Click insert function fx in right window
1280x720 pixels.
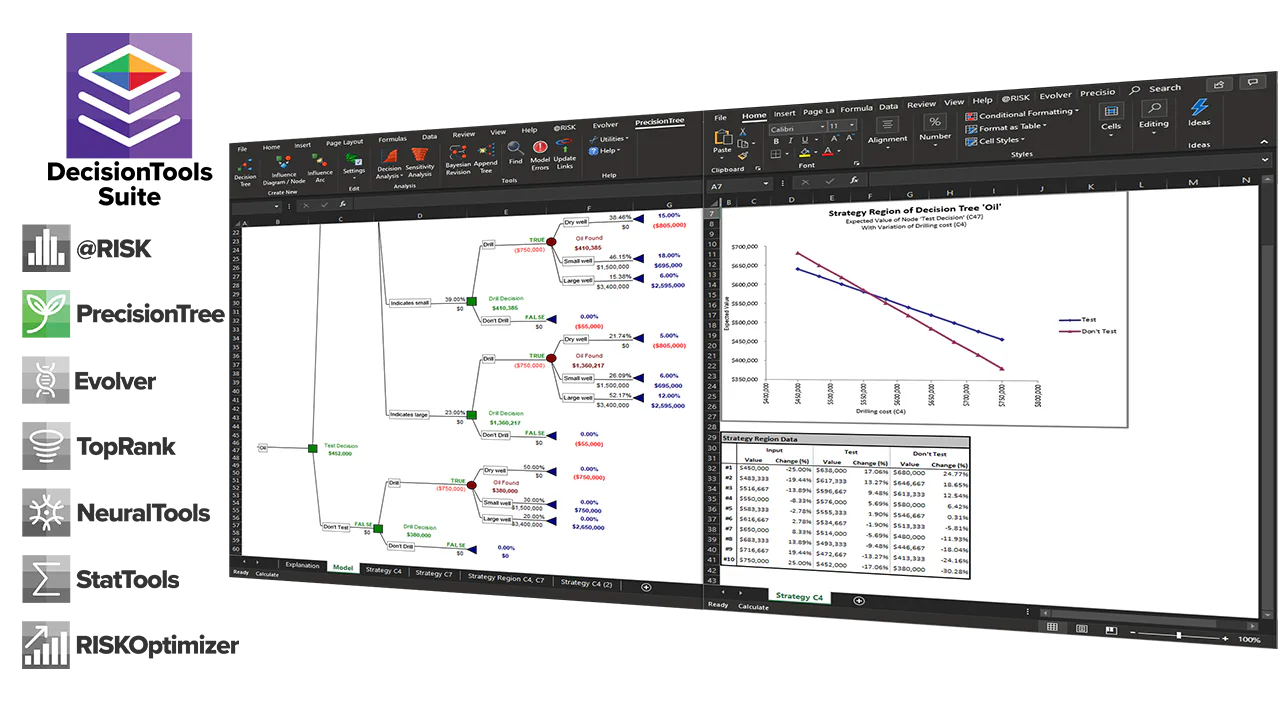coord(853,181)
